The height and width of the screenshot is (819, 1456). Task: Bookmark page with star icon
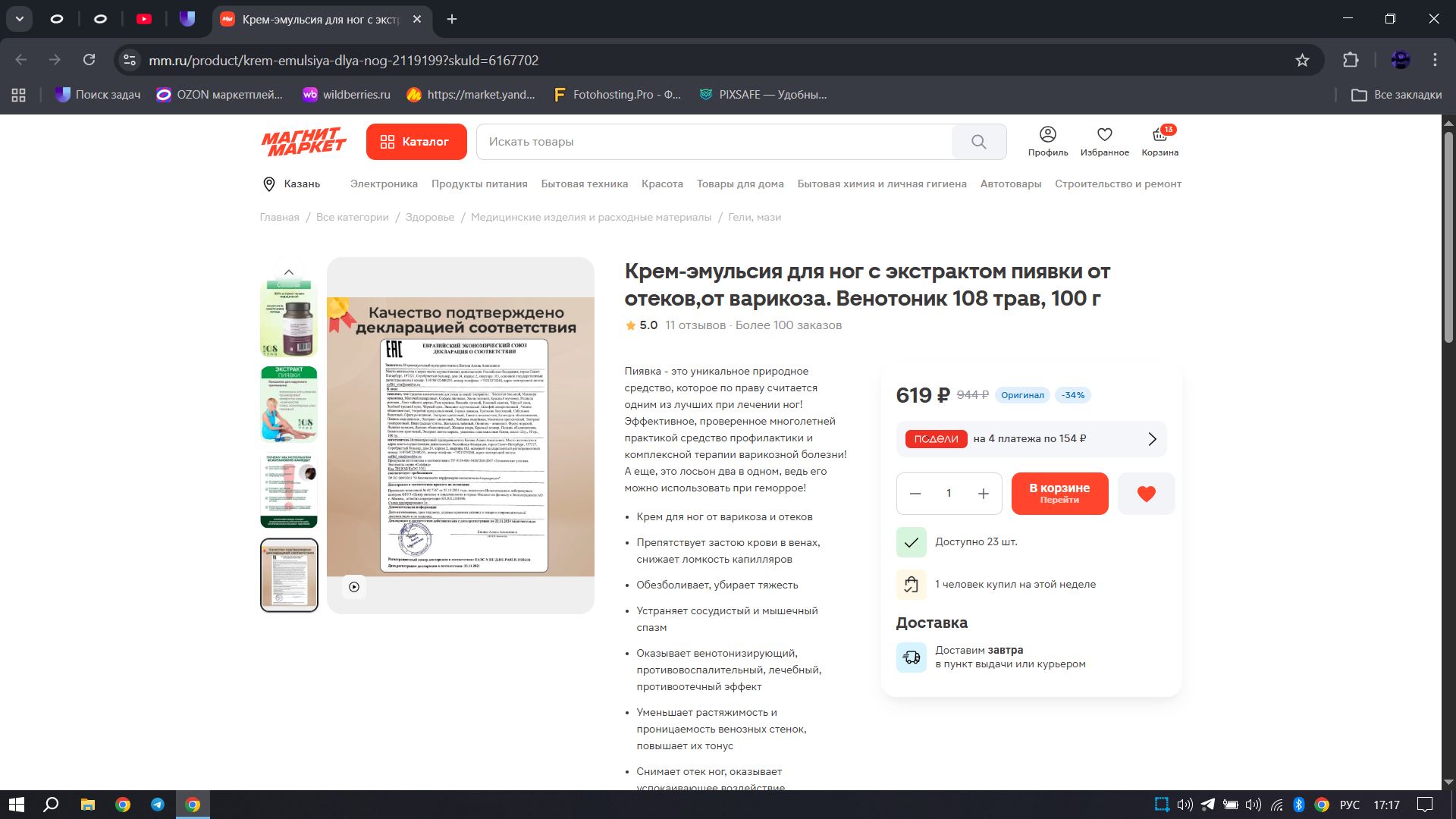point(1302,60)
